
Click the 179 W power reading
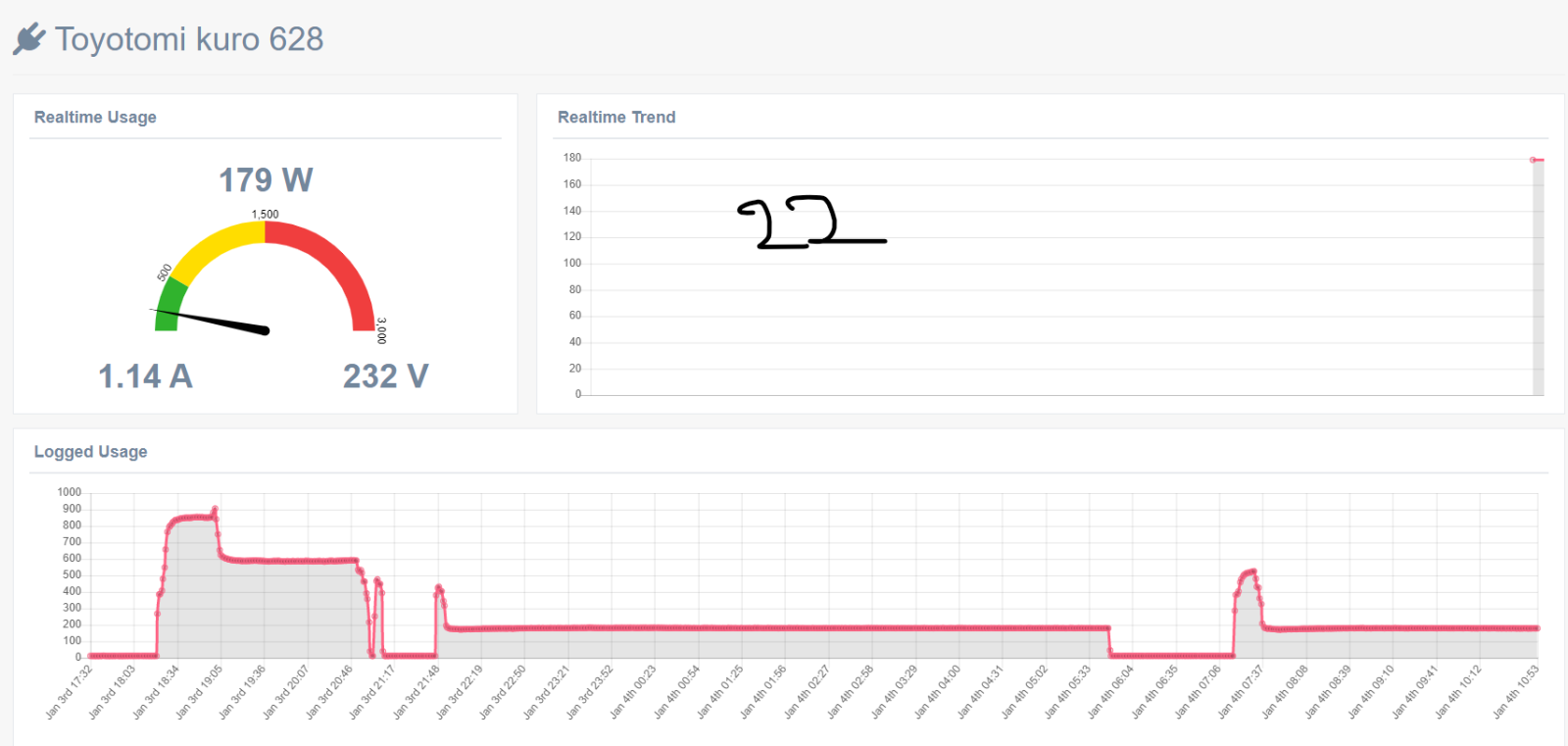click(x=266, y=180)
